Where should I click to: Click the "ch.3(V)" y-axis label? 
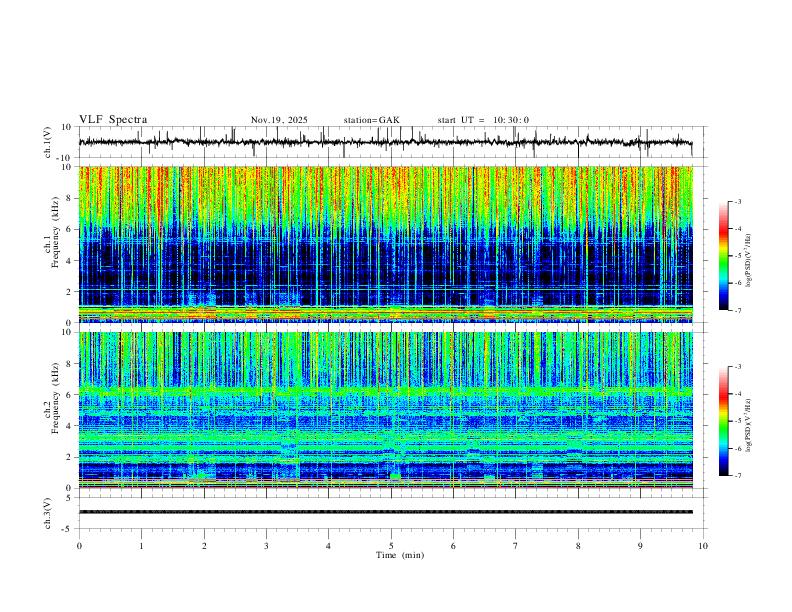tap(48, 513)
